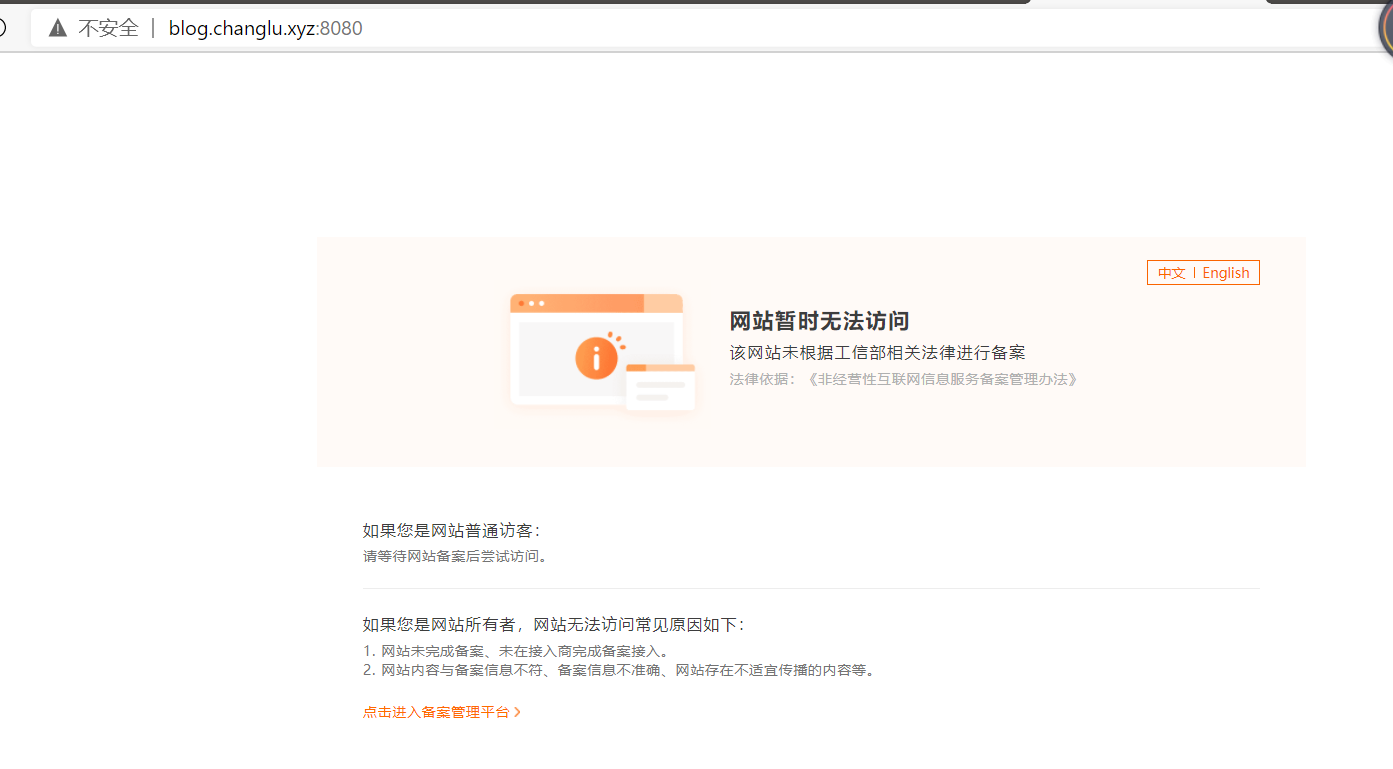Click the 不安全 label in the address bar

click(108, 29)
